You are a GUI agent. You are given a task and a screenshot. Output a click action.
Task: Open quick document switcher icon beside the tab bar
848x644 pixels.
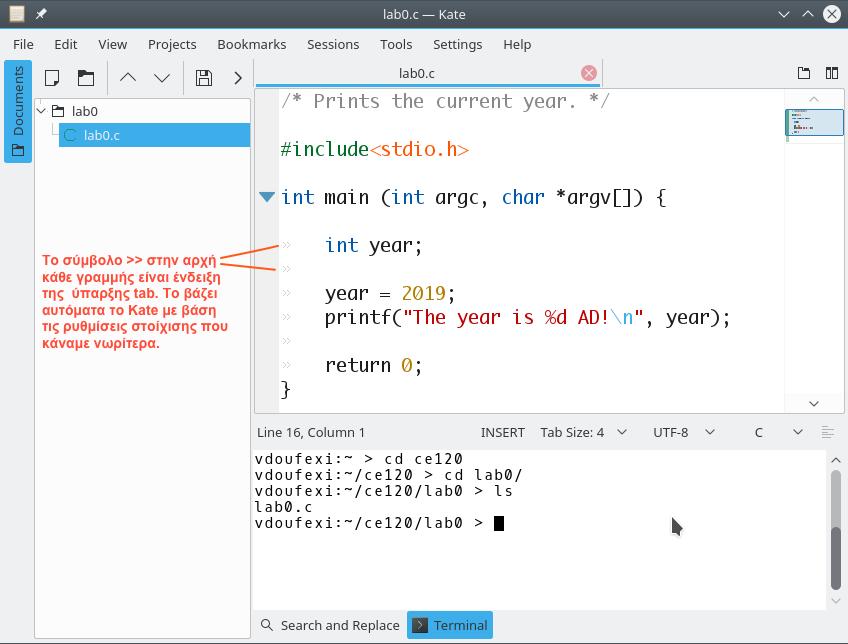click(804, 73)
